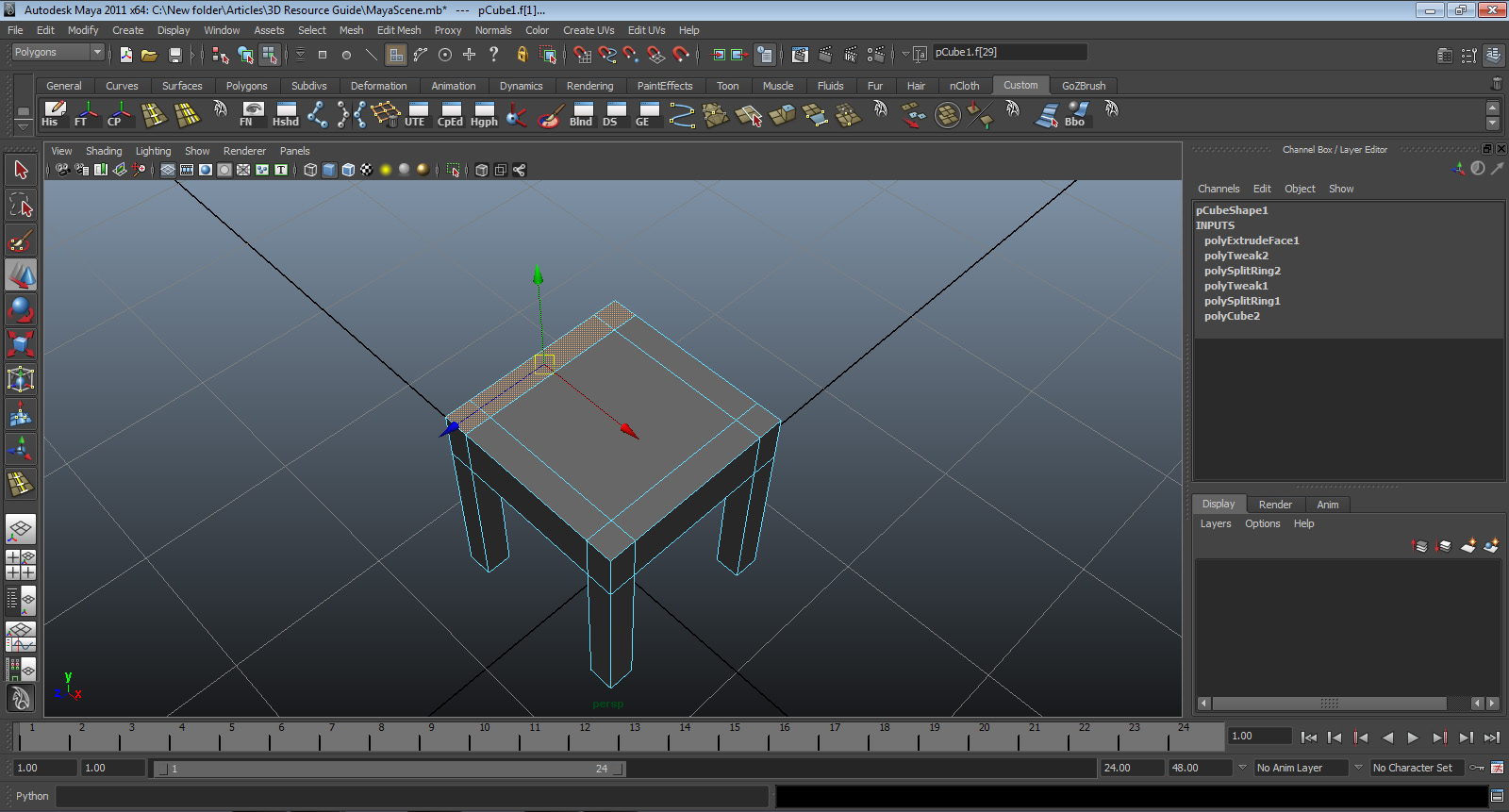Open scene file using folder icon
This screenshot has width=1509, height=812.
point(149,56)
